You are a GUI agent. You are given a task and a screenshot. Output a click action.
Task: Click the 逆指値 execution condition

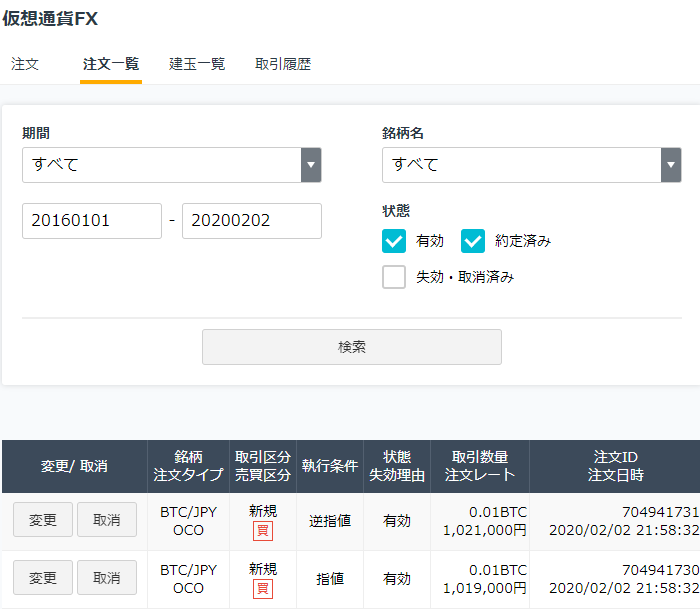click(330, 521)
